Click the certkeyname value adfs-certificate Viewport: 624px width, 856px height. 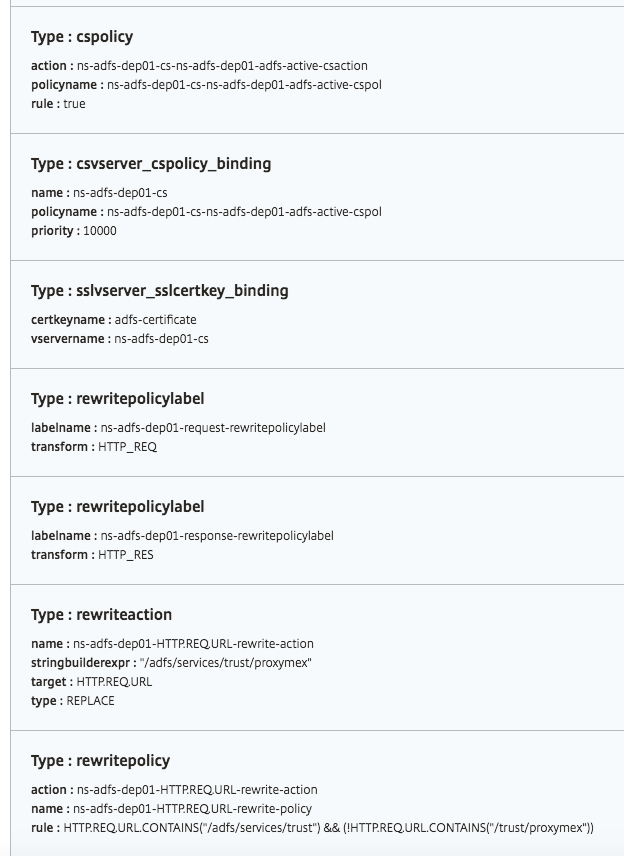(156, 319)
